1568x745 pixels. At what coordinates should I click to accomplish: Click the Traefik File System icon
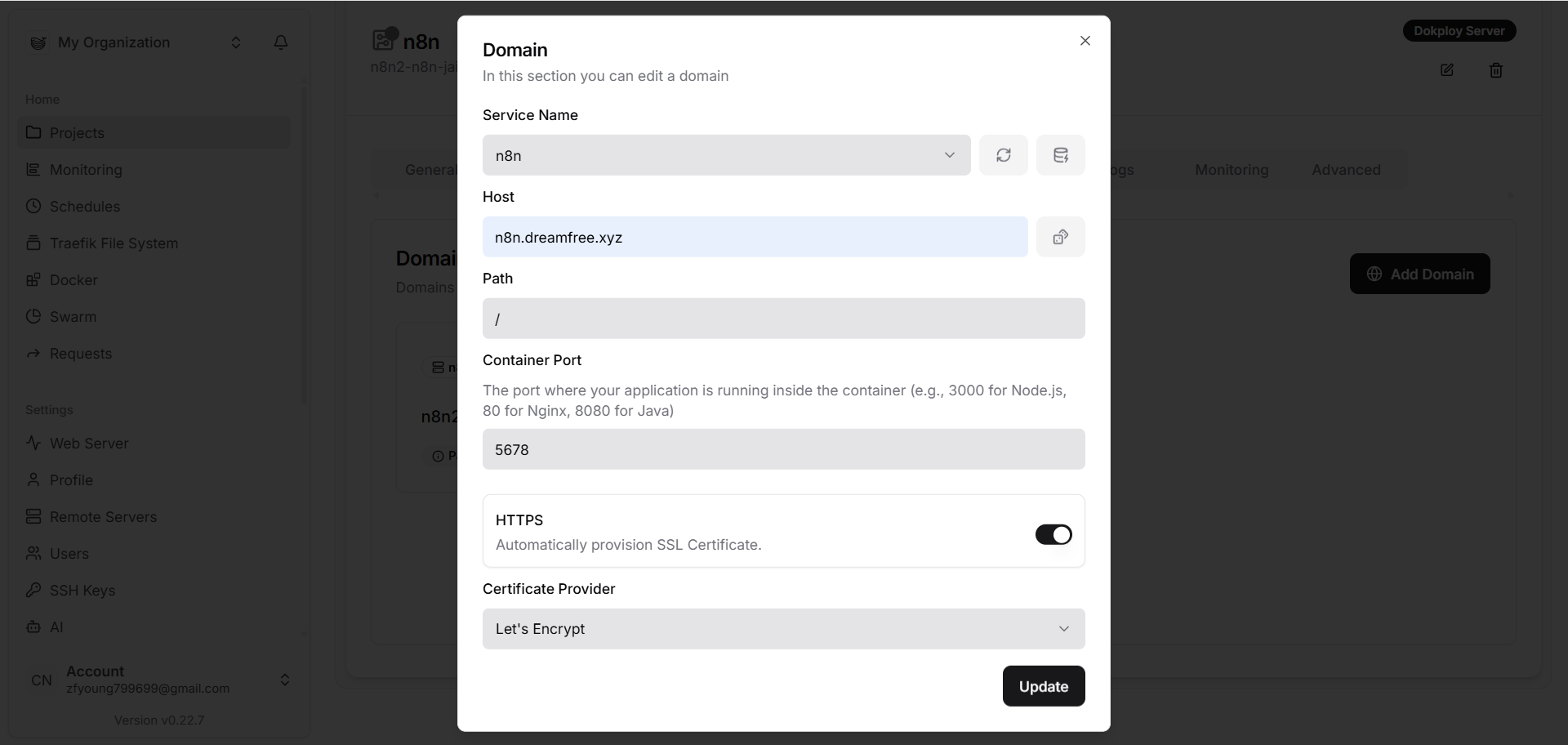pyautogui.click(x=33, y=243)
